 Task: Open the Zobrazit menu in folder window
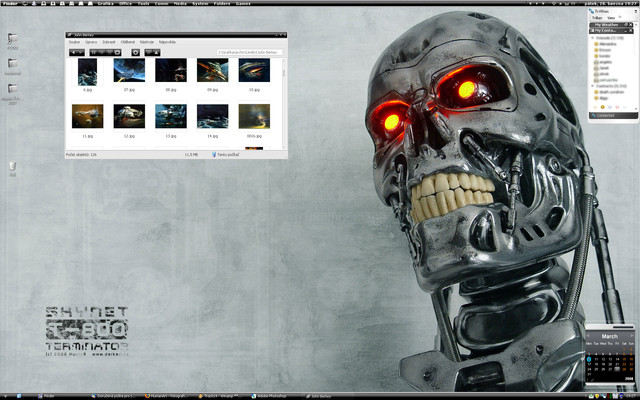[109, 42]
